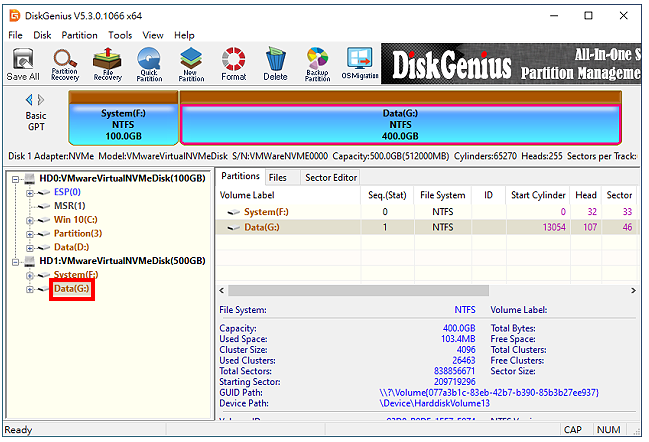Screen dimensions: 649x442
Task: Select ESP(0) in the disk tree
Action: pos(67,192)
